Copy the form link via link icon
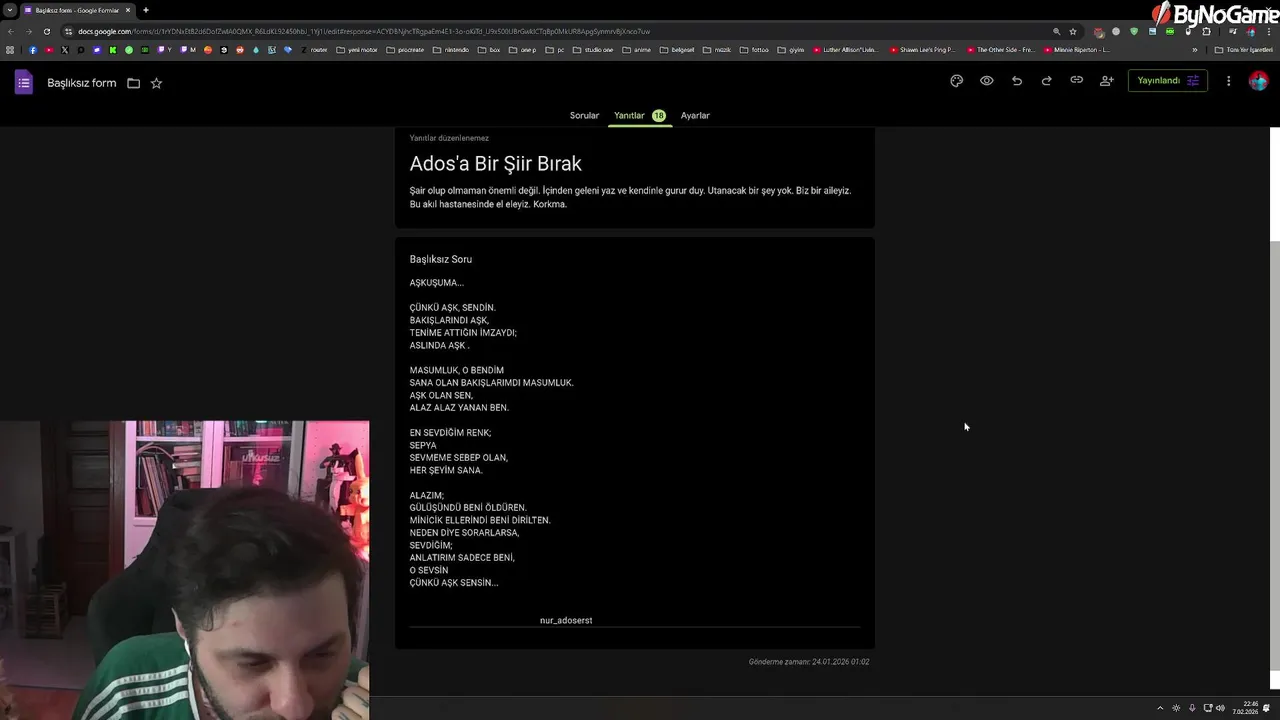This screenshot has height=720, width=1280. (x=1077, y=81)
